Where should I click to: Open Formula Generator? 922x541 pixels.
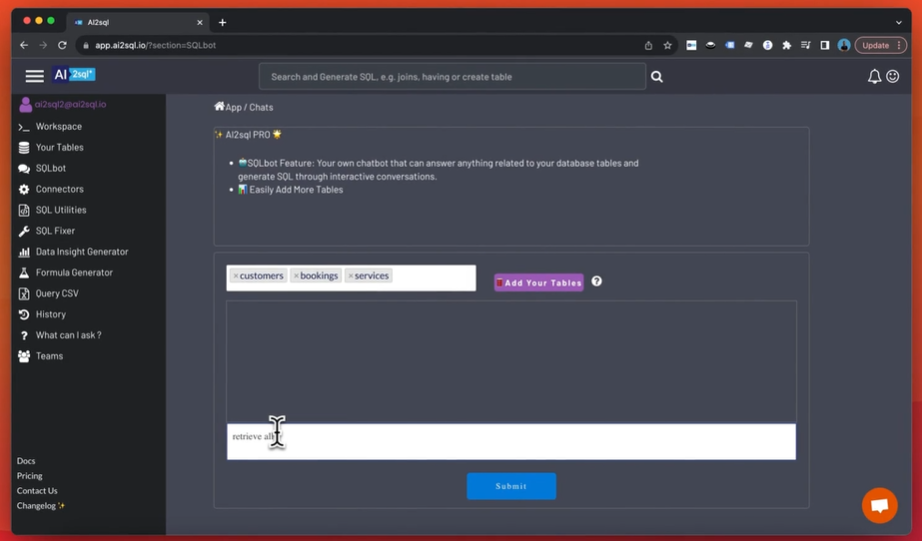[74, 273]
